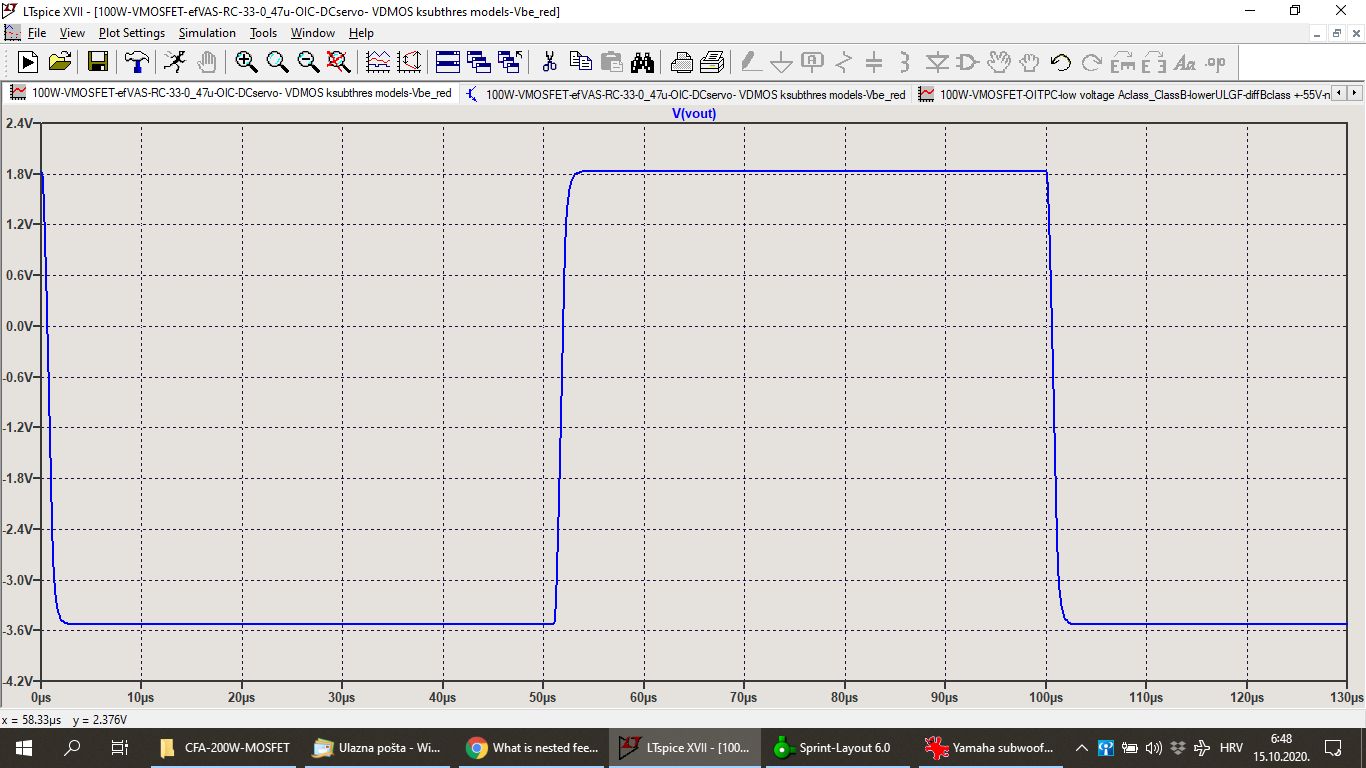
Task: Show hidden tray icons chevron
Action: (x=1081, y=747)
